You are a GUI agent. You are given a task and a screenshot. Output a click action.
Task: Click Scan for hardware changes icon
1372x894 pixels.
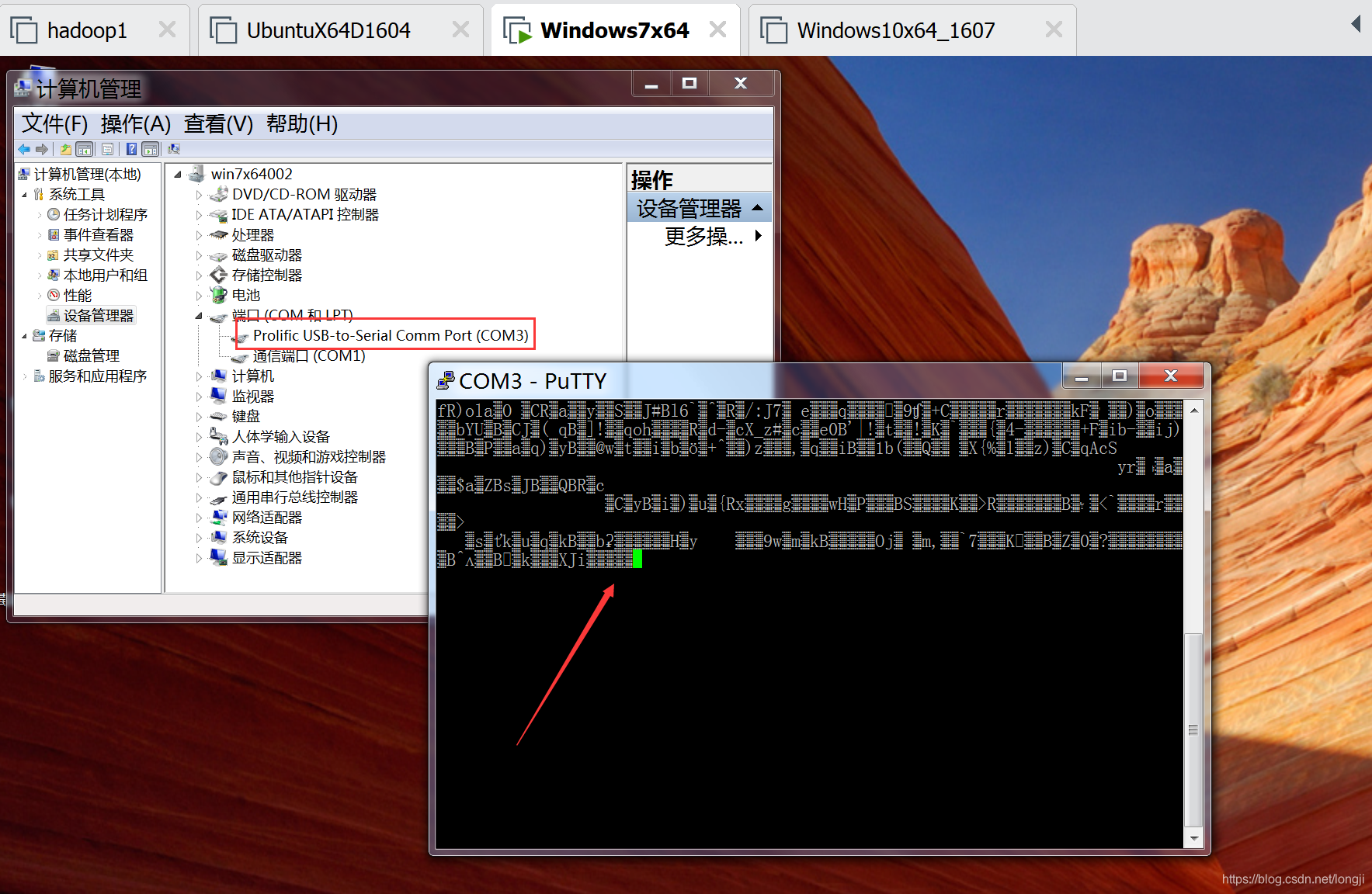[x=174, y=149]
